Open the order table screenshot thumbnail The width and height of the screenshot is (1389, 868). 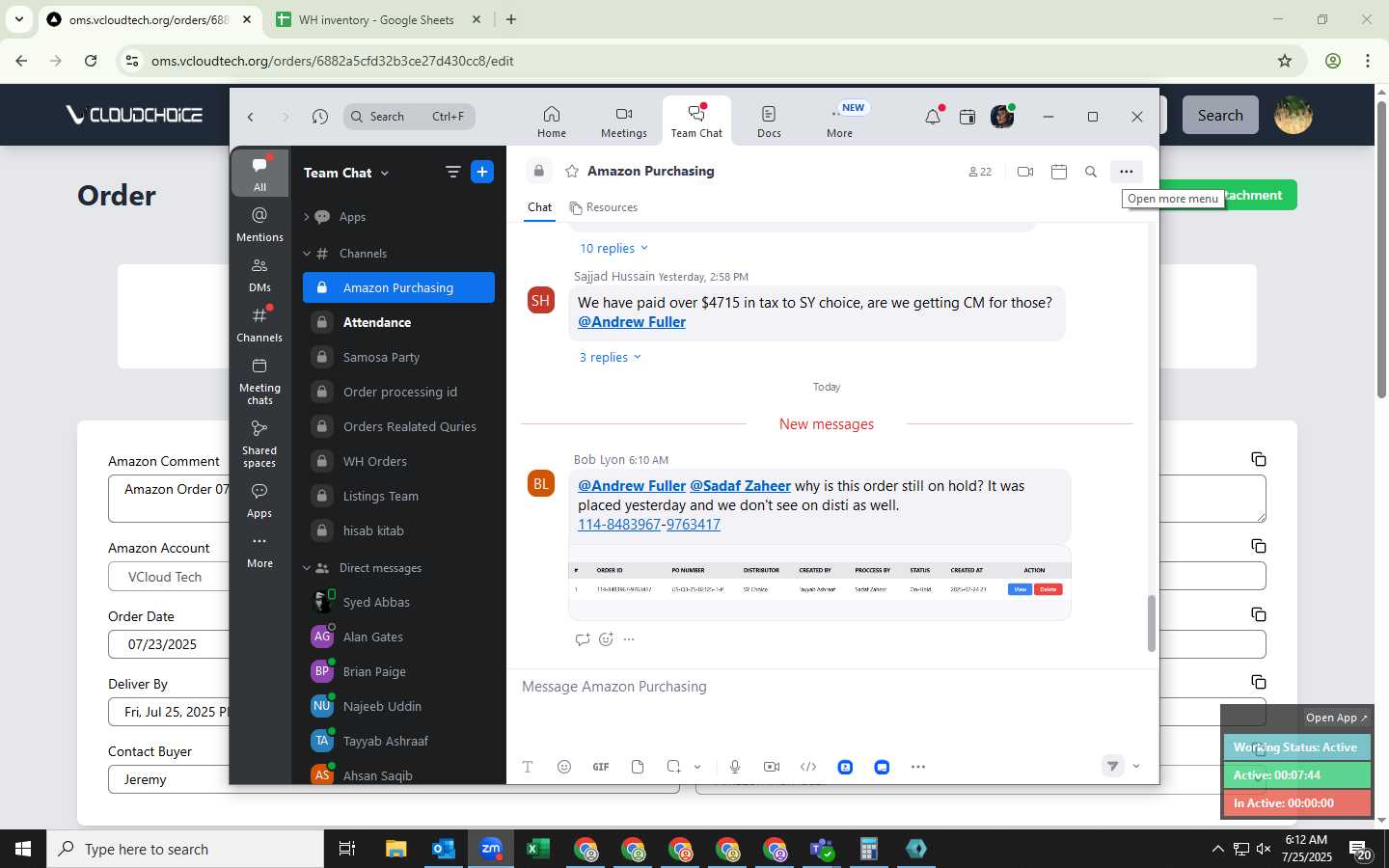point(819,581)
